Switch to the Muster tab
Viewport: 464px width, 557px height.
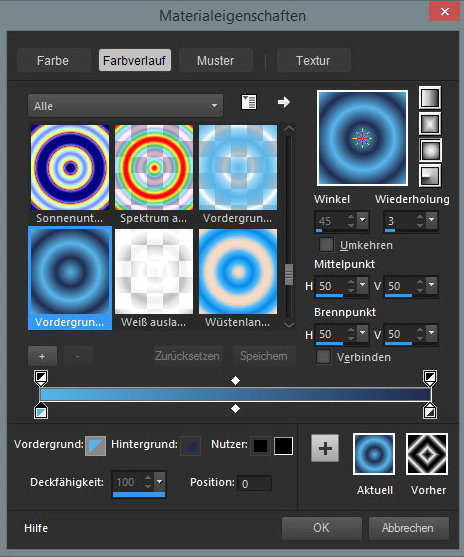pyautogui.click(x=216, y=60)
